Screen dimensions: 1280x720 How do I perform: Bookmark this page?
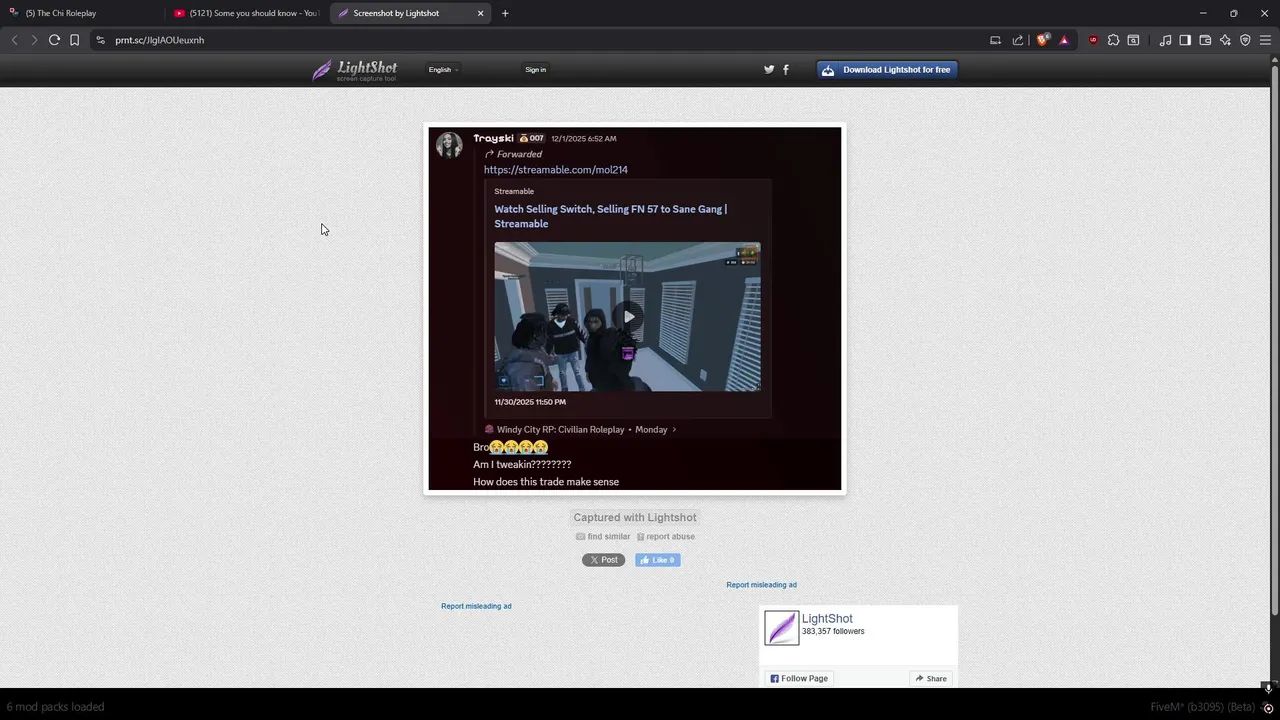pos(74,40)
